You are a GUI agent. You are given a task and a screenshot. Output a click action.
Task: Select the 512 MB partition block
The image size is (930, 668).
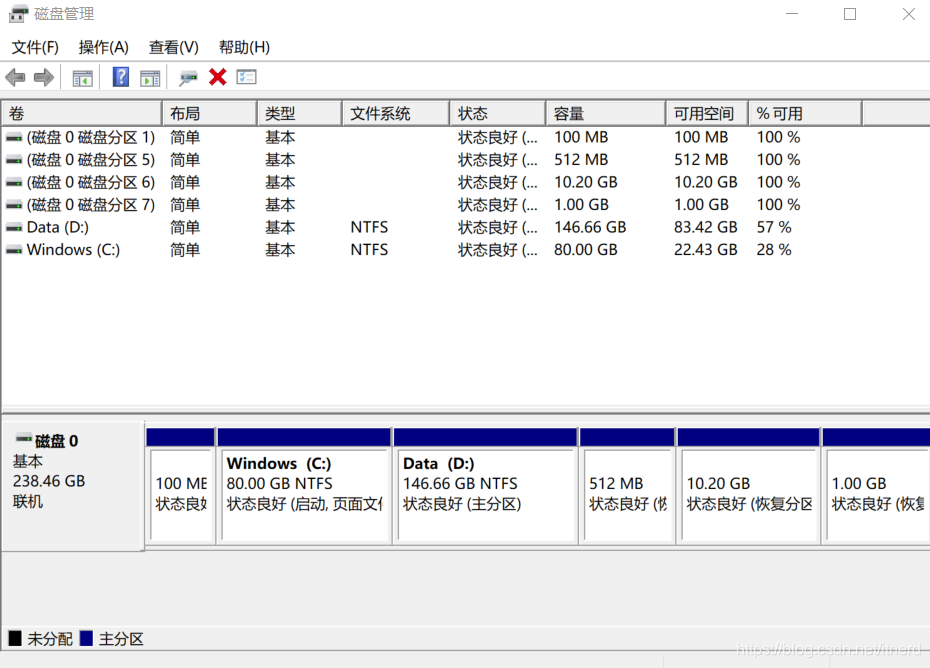point(628,486)
